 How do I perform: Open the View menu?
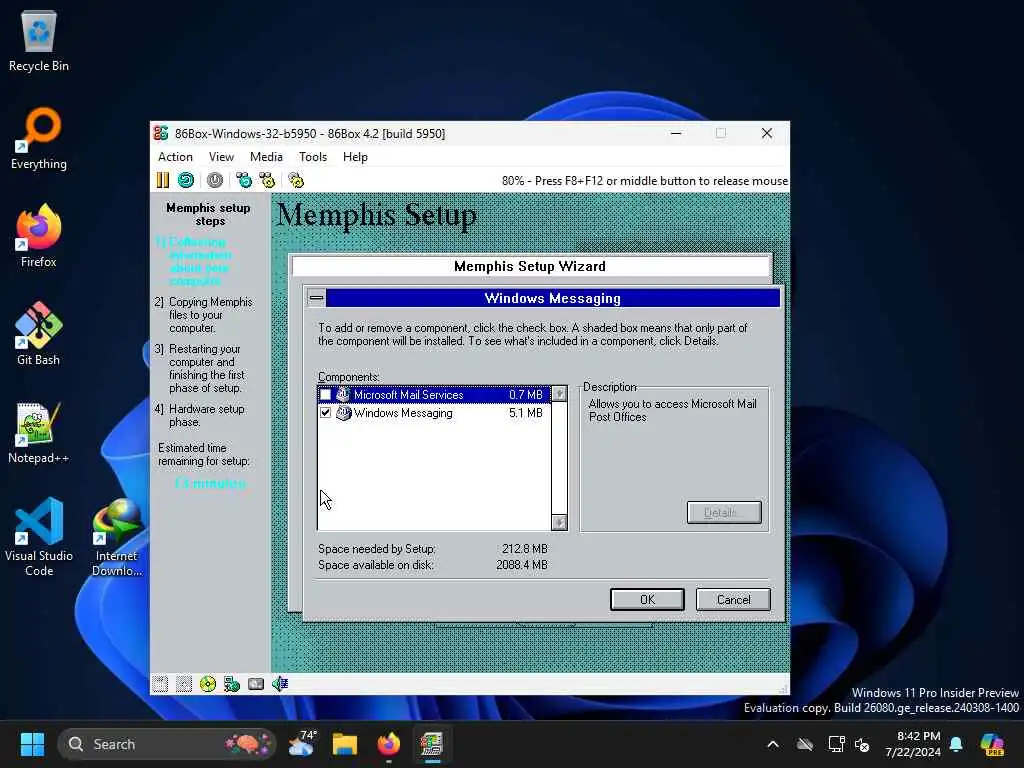(221, 157)
